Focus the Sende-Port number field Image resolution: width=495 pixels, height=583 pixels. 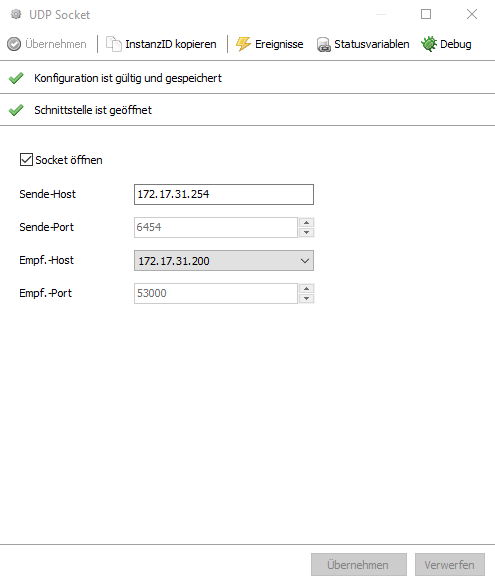point(216,228)
